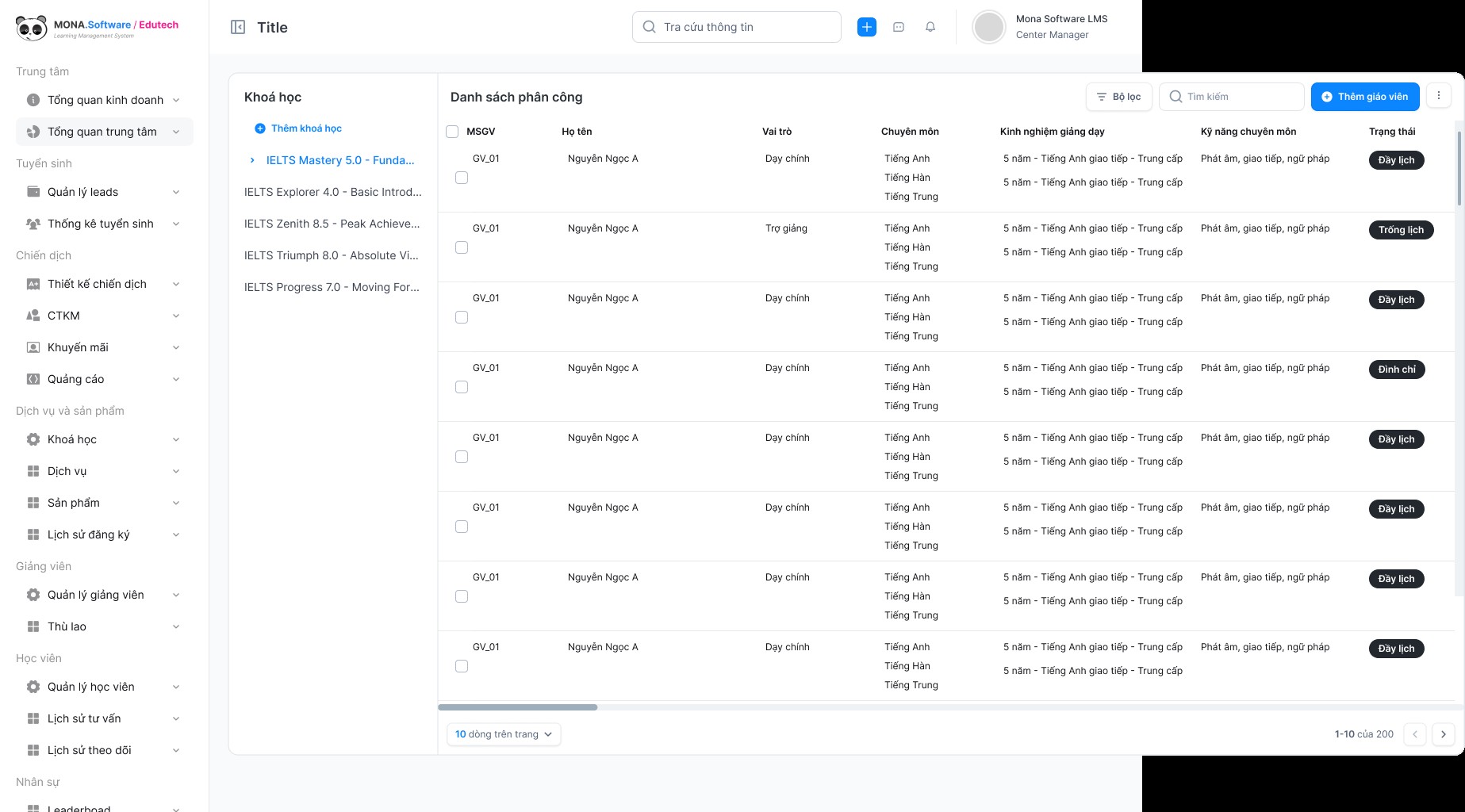
Task: Go to next page arrow
Action: point(1444,734)
